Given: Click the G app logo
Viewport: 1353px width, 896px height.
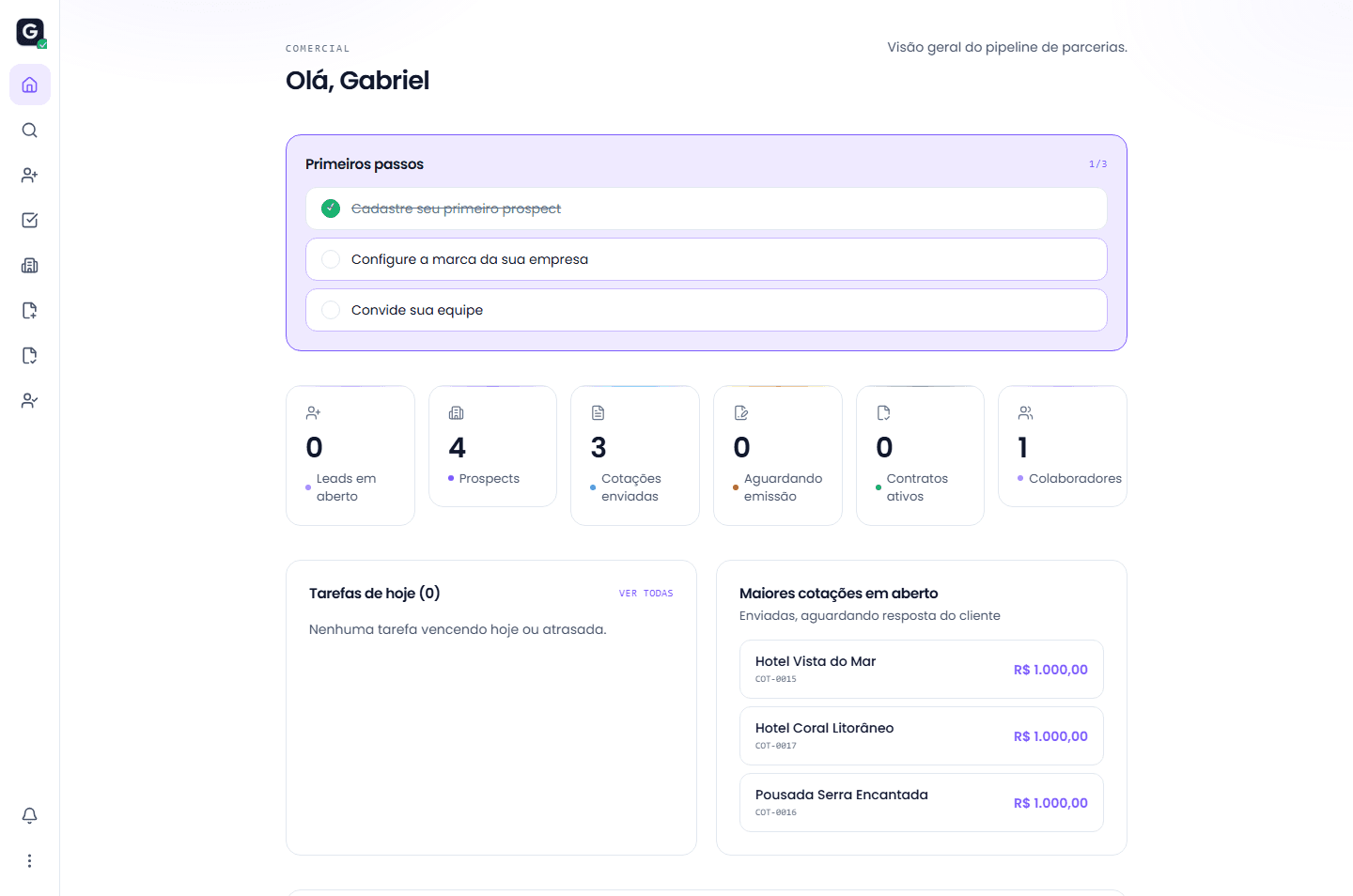Looking at the screenshot, I should click(x=30, y=32).
